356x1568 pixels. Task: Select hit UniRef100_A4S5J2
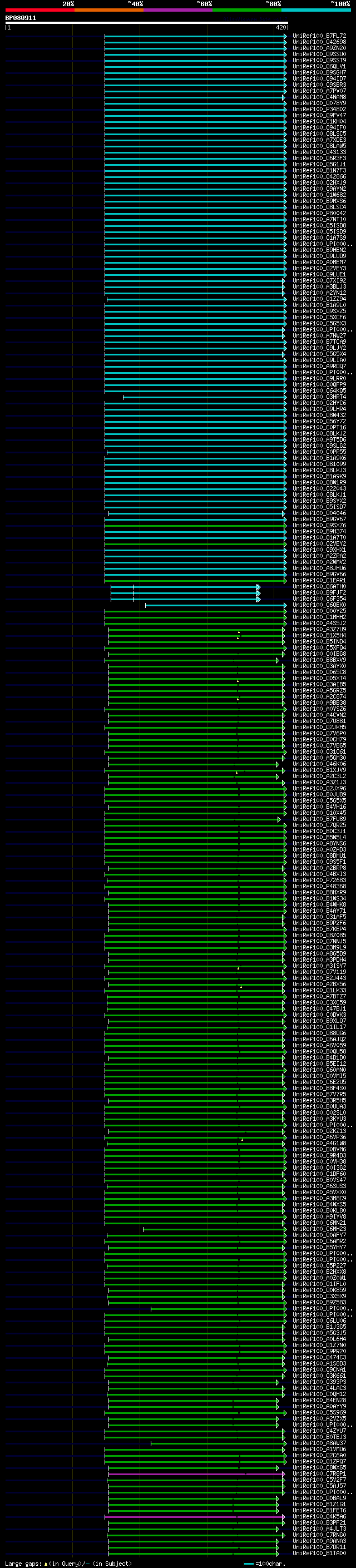pos(319,624)
